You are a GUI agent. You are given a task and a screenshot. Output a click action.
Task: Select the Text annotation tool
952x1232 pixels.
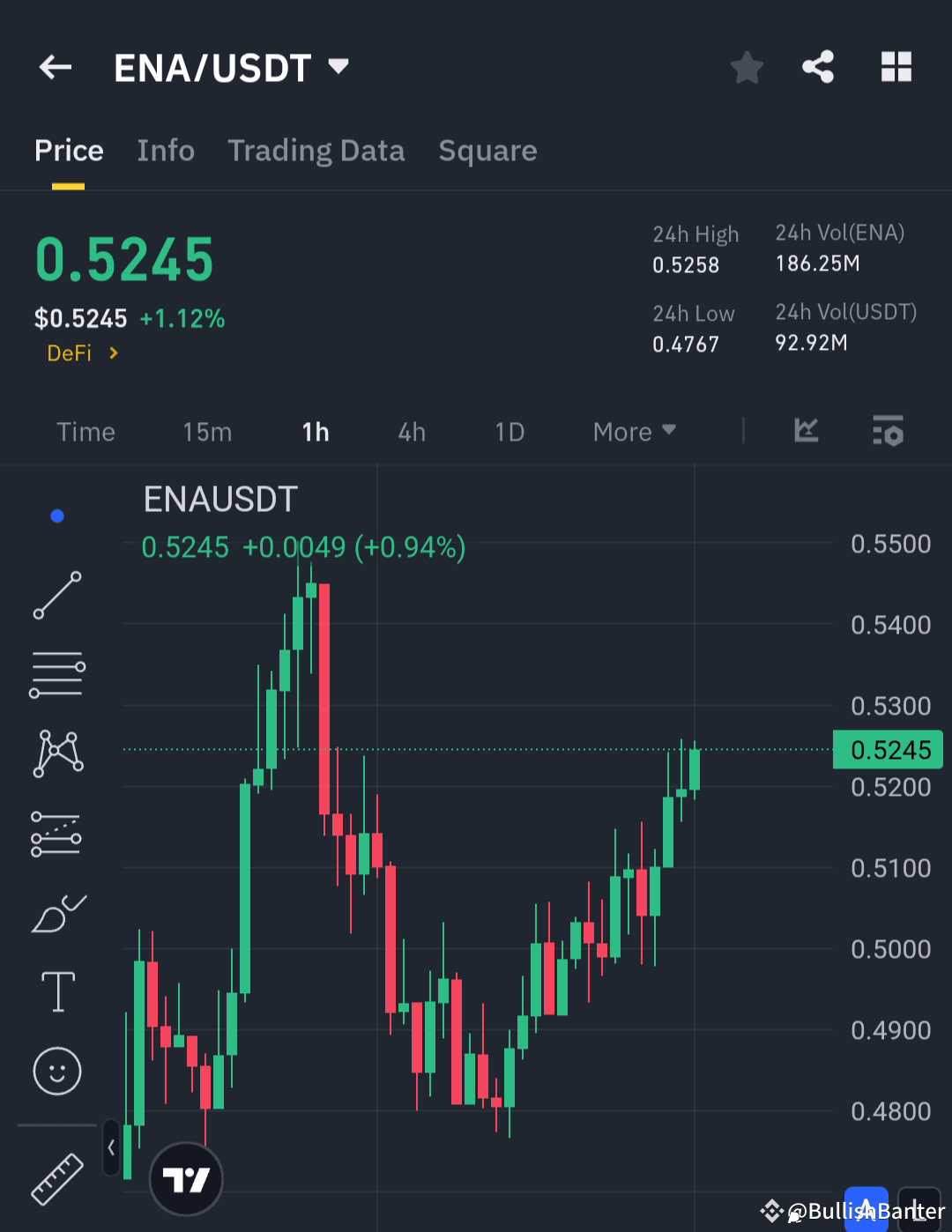(x=57, y=991)
